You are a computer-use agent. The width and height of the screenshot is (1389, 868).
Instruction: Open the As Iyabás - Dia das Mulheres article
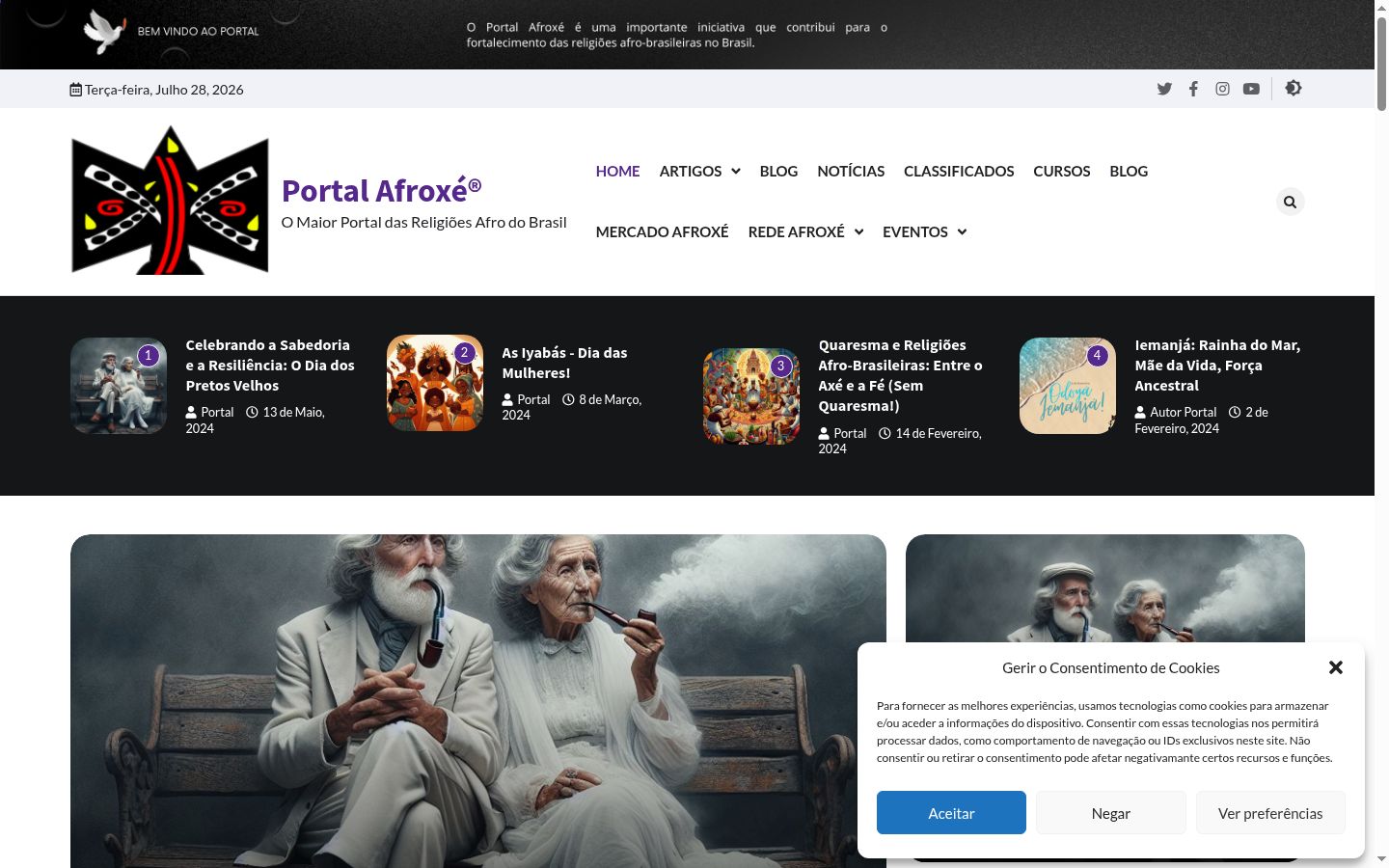pyautogui.click(x=564, y=363)
